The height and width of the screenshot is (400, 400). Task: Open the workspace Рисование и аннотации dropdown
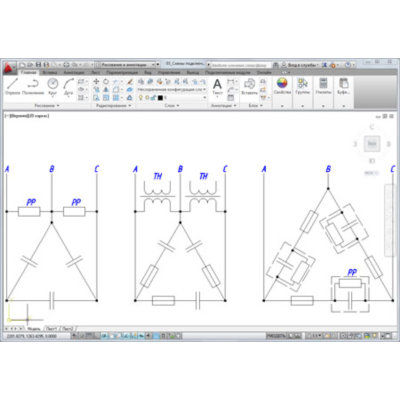click(x=125, y=64)
